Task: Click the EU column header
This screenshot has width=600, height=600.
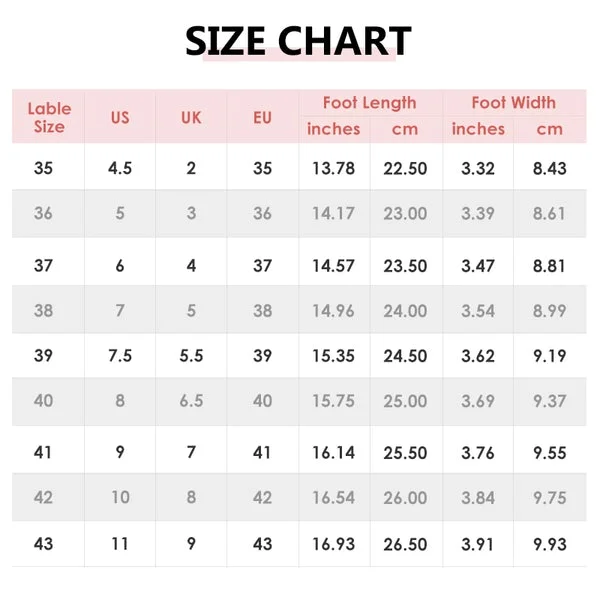Action: coord(262,118)
